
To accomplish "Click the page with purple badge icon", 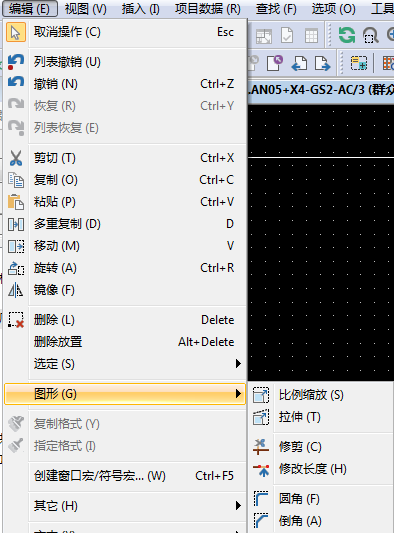I will (275, 63).
